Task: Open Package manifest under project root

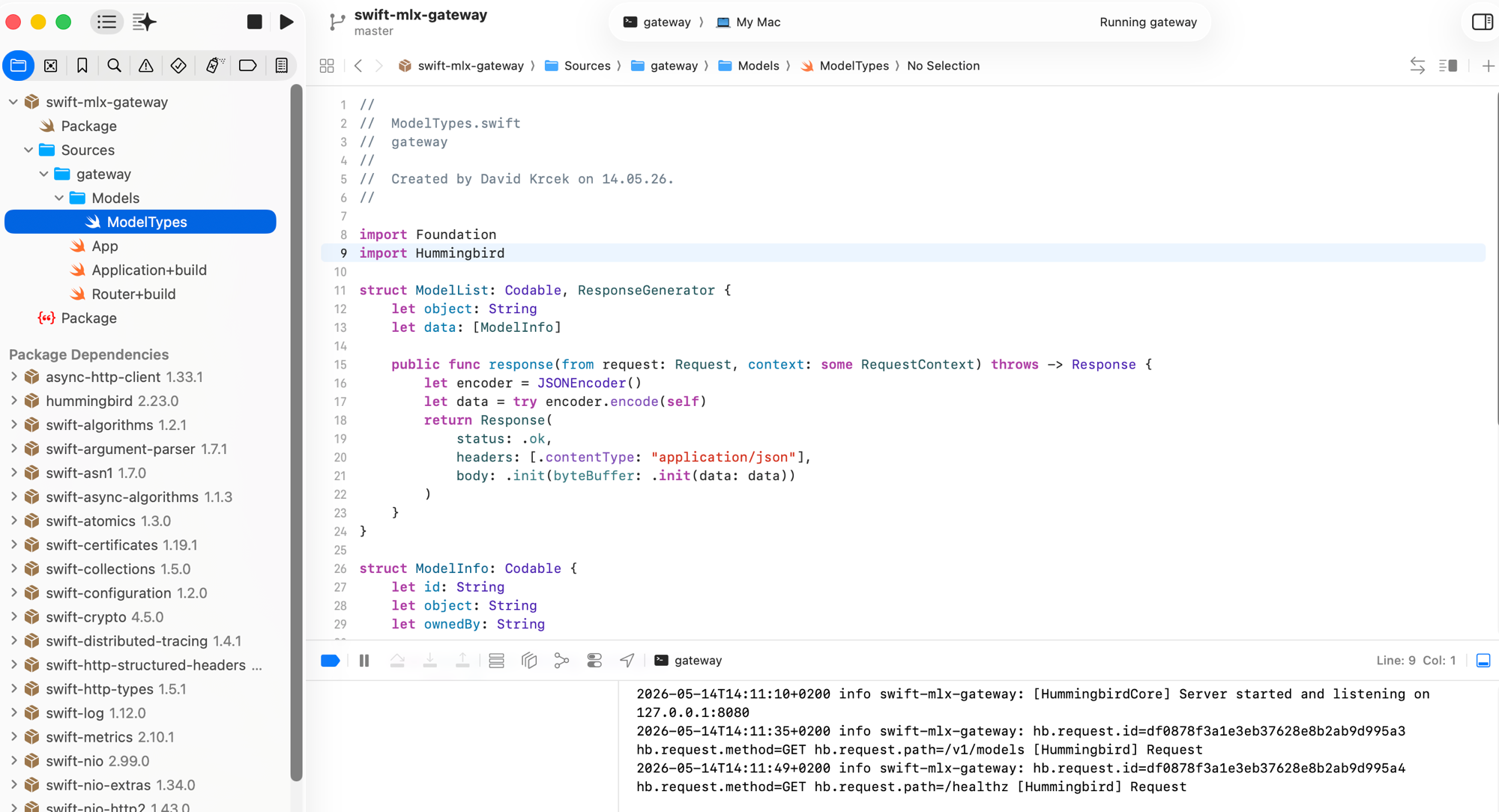Action: (x=88, y=126)
